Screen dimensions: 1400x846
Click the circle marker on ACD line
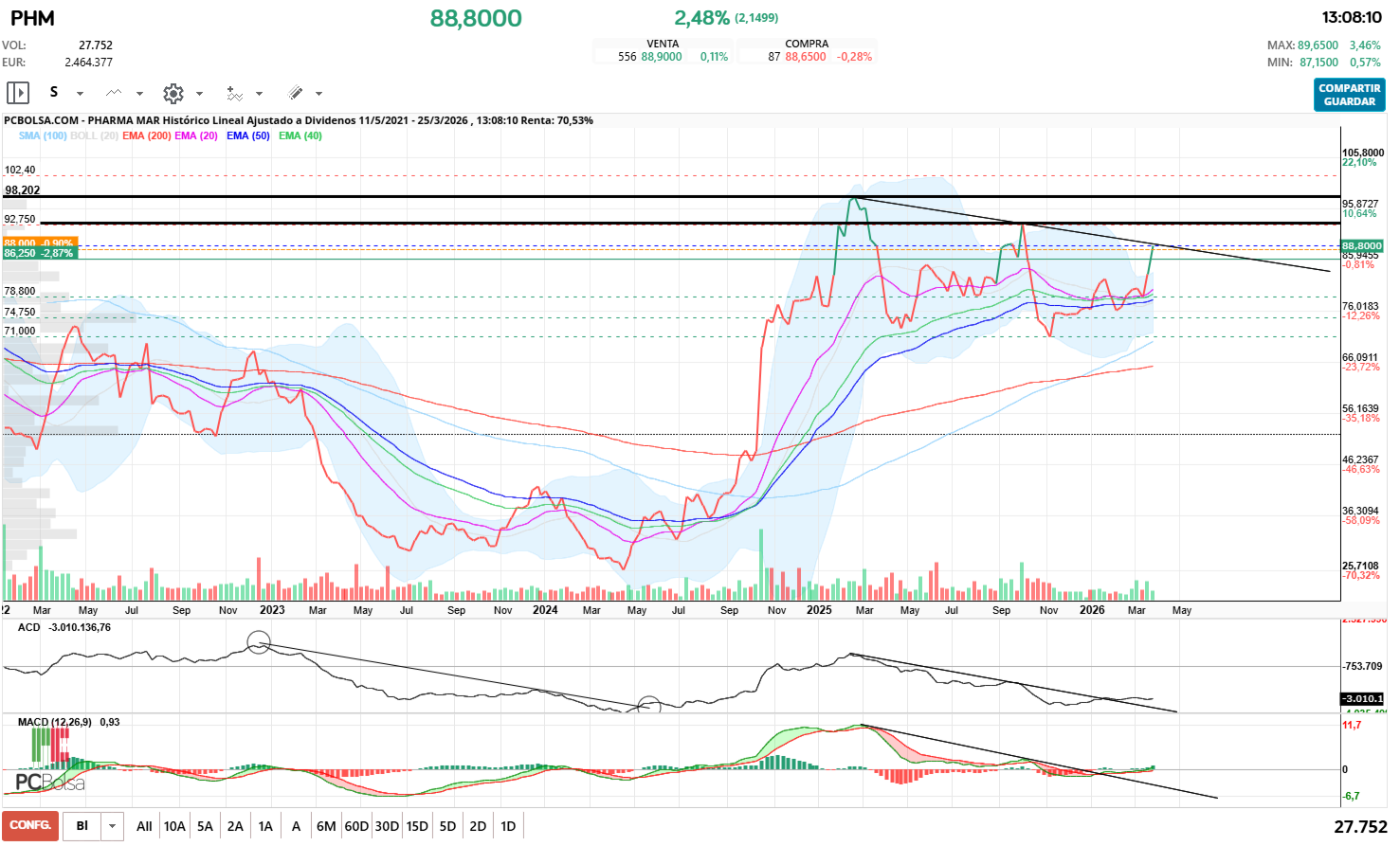tap(259, 642)
